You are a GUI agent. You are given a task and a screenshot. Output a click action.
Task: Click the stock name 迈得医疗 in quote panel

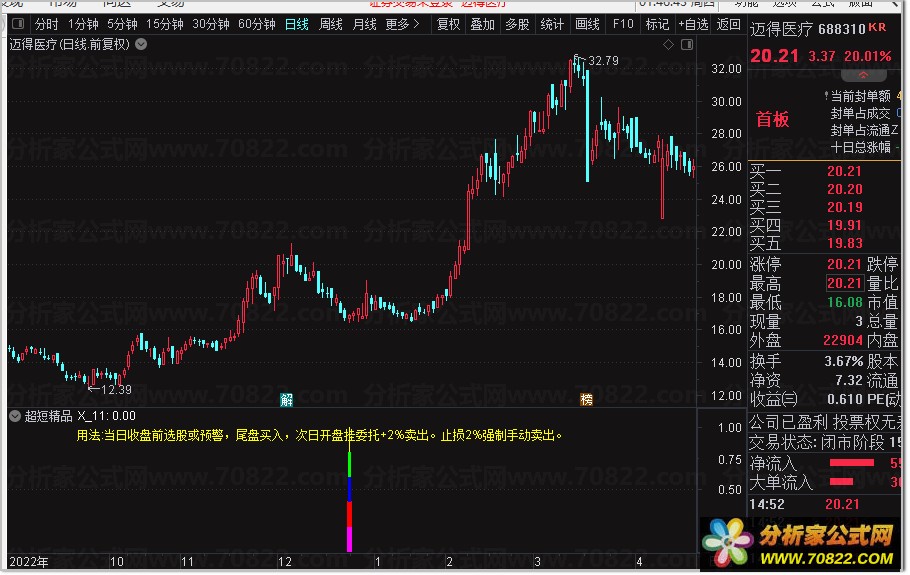point(781,29)
